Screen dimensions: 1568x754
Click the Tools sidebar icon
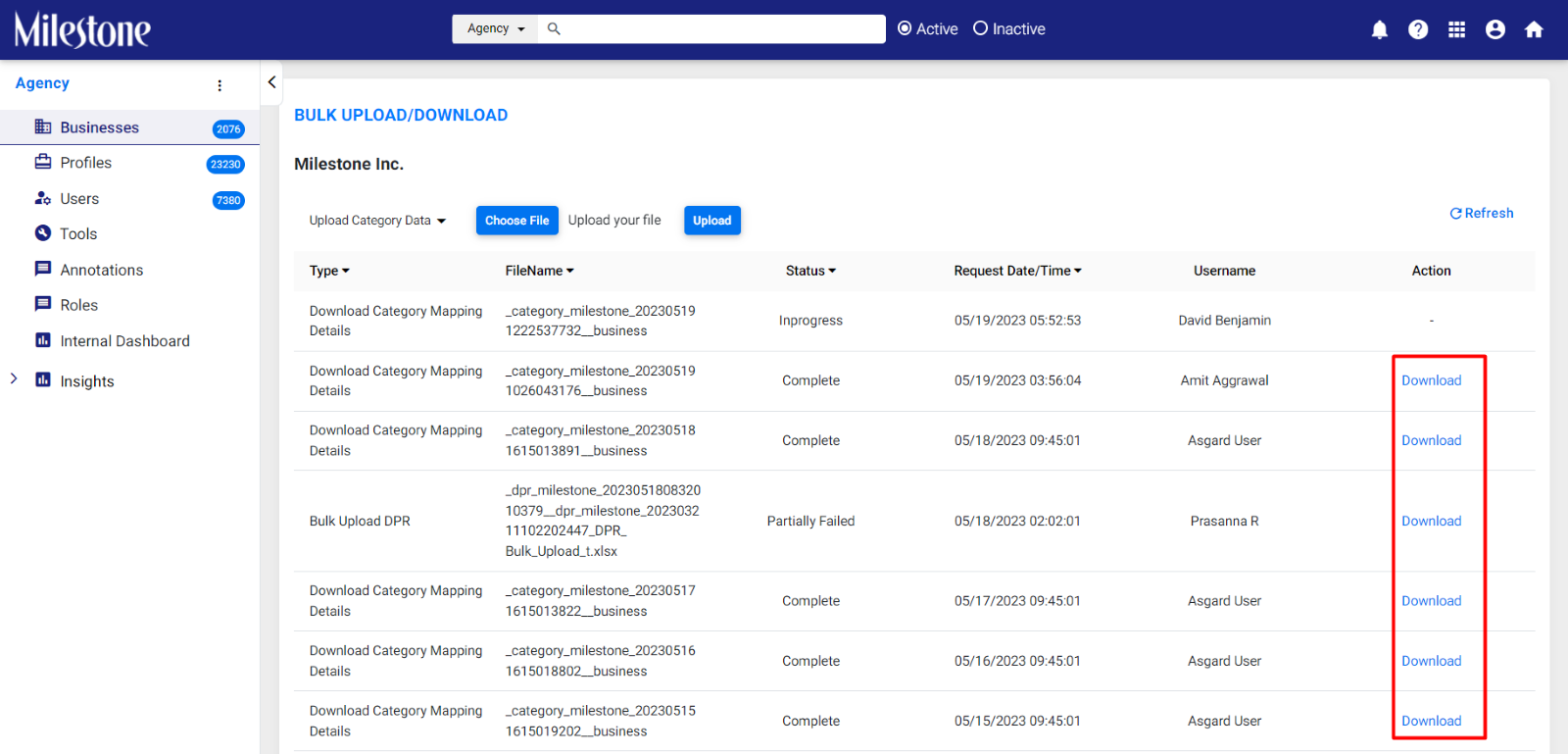coord(43,233)
